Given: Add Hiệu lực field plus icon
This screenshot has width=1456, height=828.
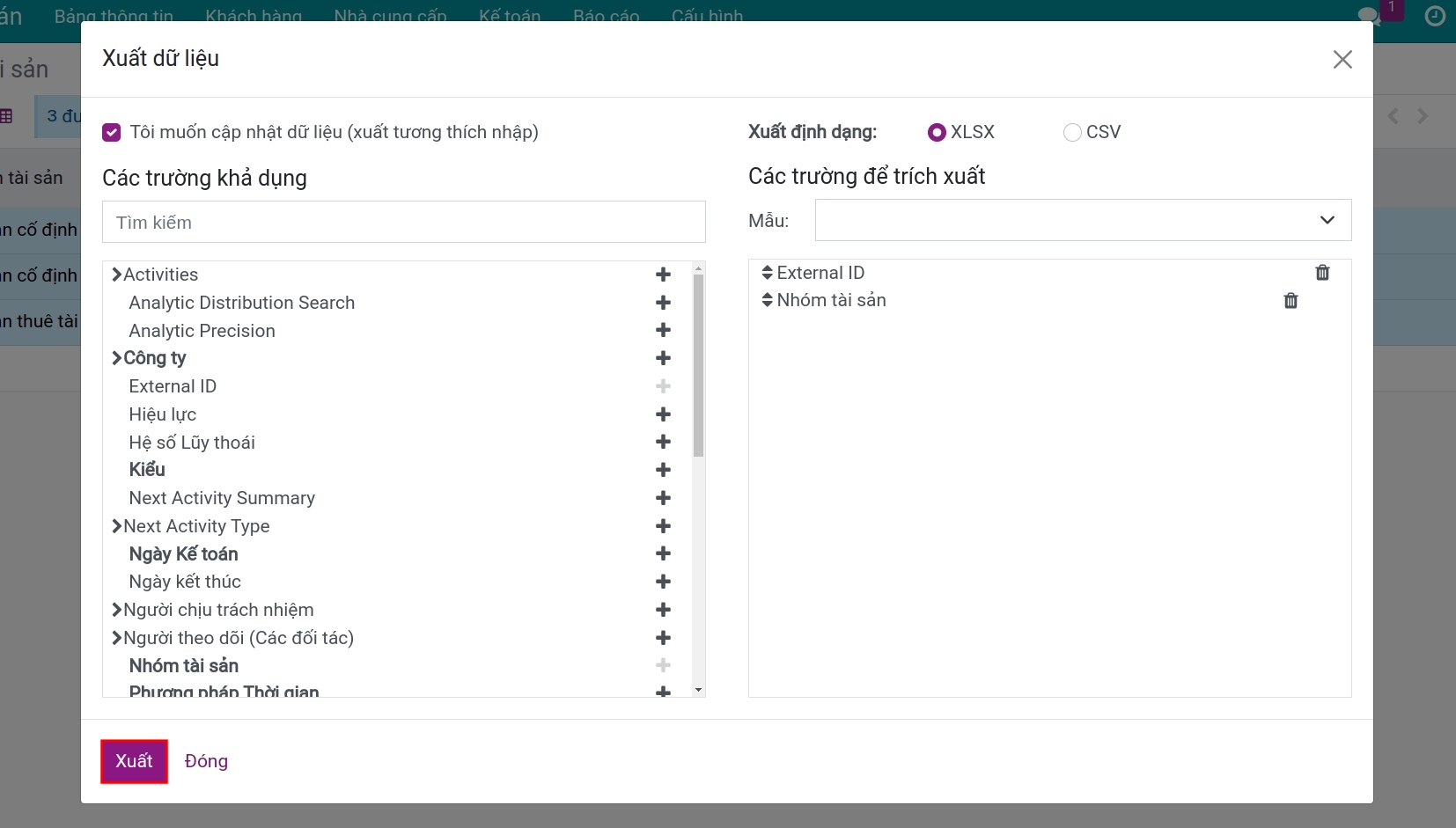Looking at the screenshot, I should click(x=664, y=414).
